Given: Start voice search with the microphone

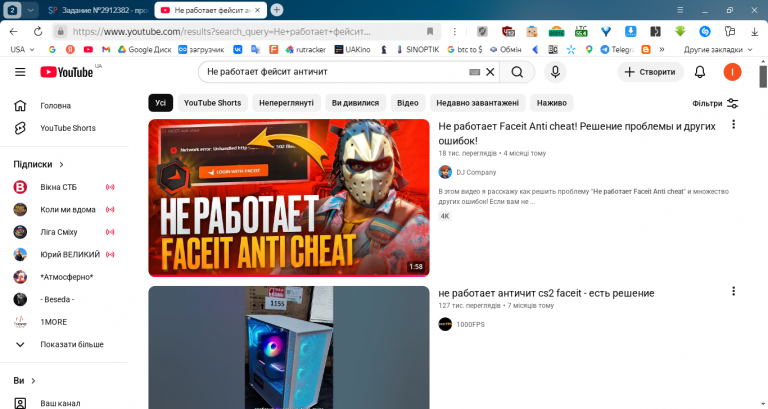Looking at the screenshot, I should pyautogui.click(x=555, y=72).
